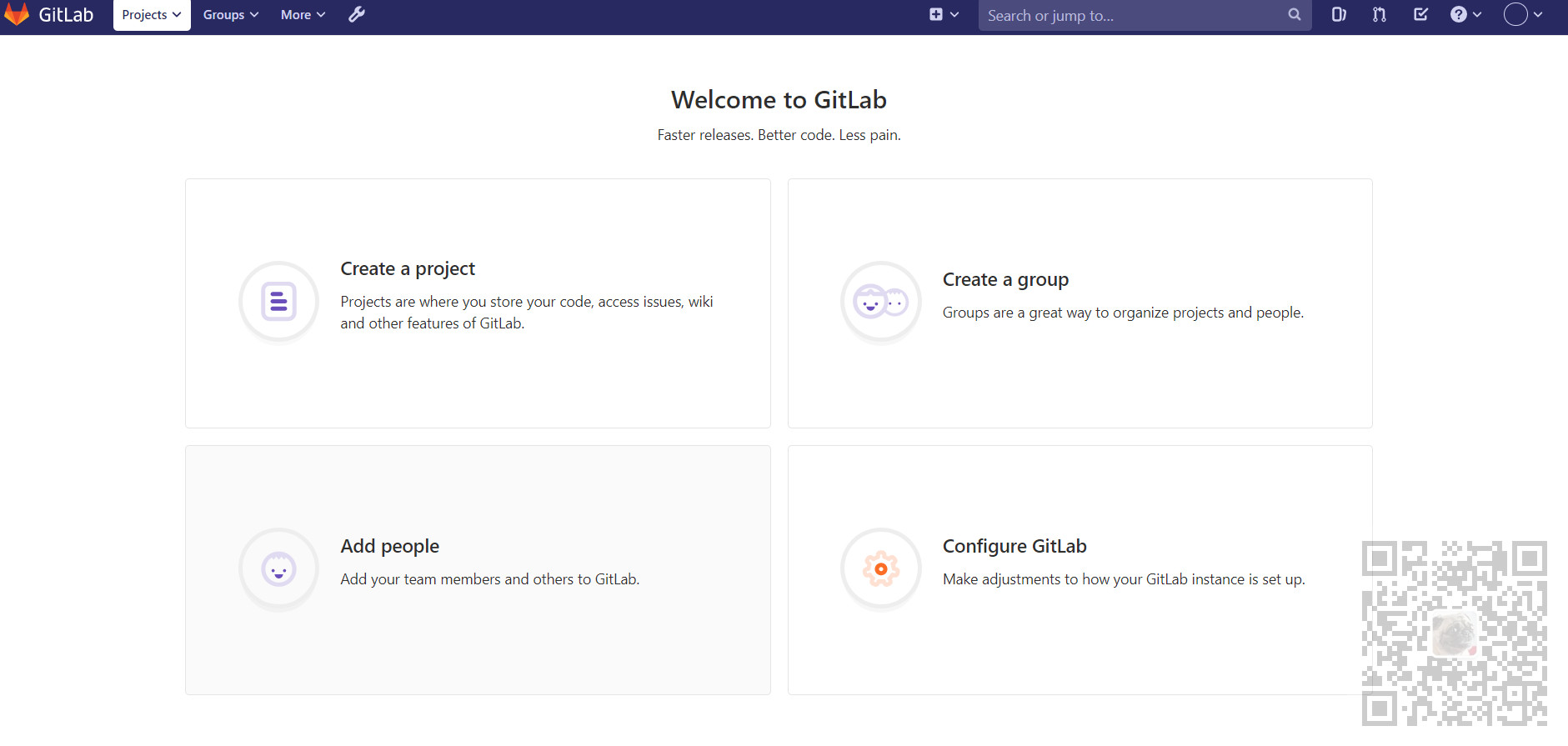Image resolution: width=1568 pixels, height=746 pixels.
Task: Click the Add people face icon
Action: coord(279,569)
